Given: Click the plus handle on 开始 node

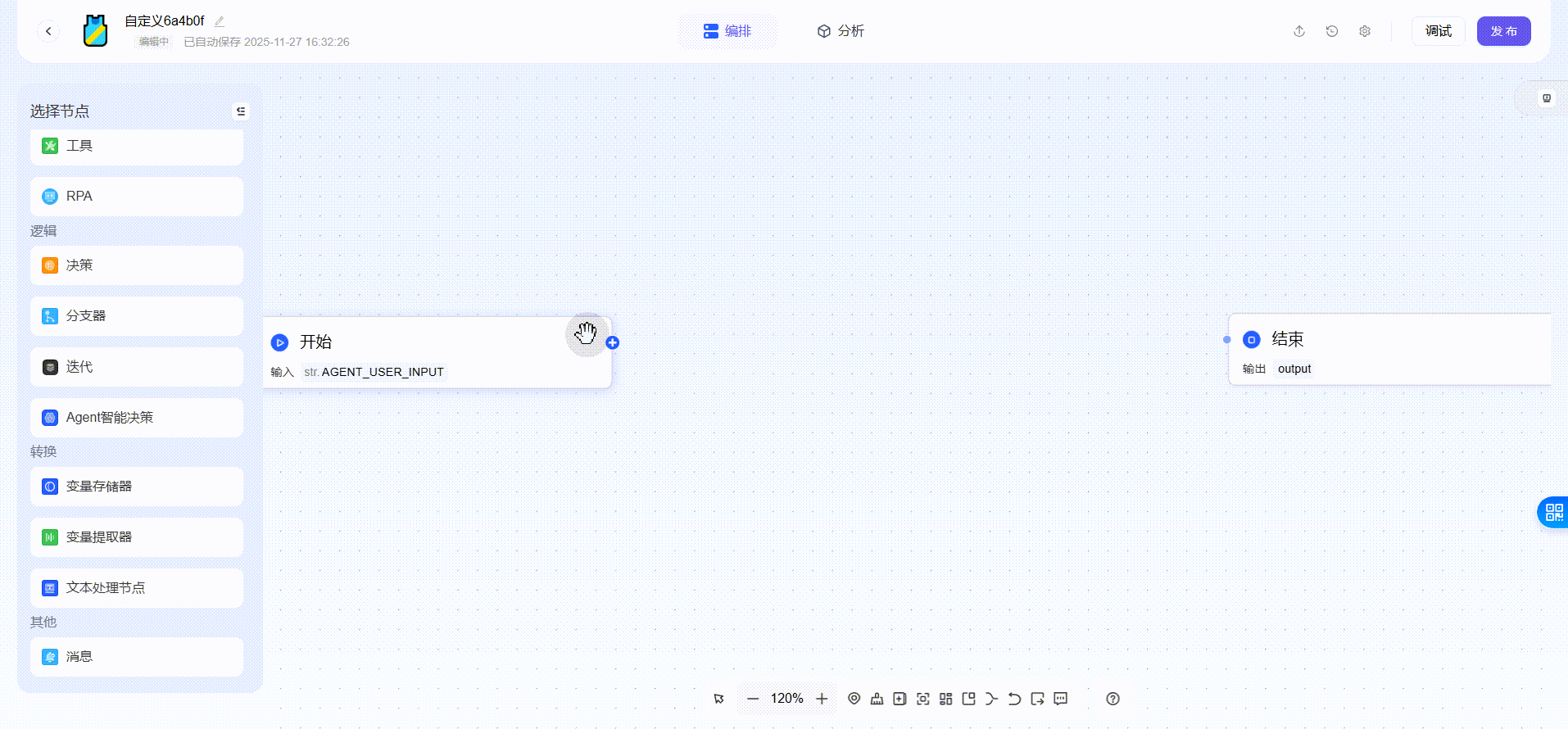Looking at the screenshot, I should click(x=613, y=342).
